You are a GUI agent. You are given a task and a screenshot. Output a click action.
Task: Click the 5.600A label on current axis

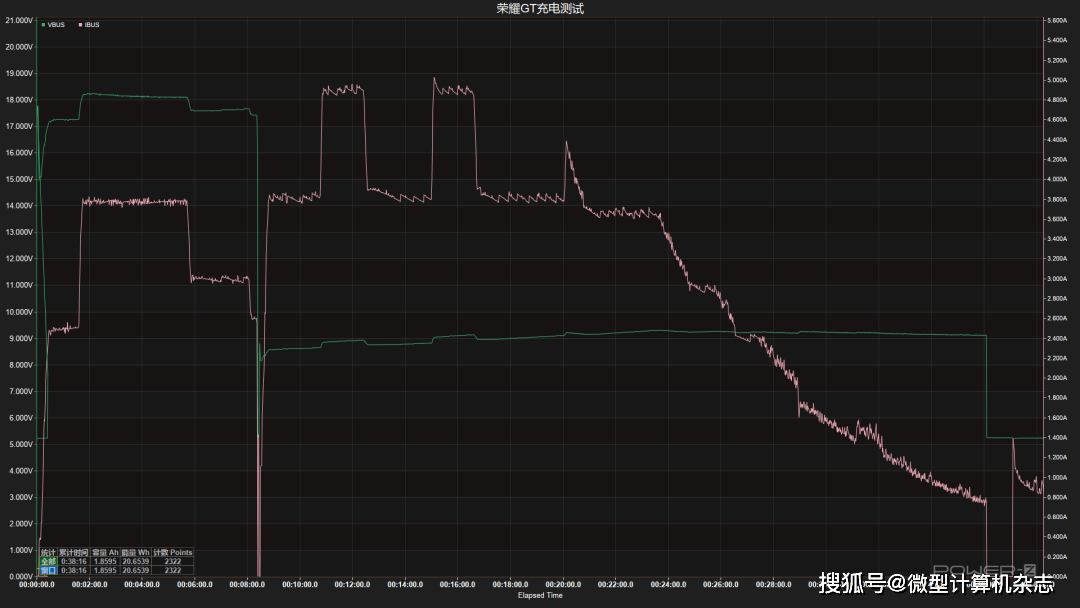point(1057,21)
